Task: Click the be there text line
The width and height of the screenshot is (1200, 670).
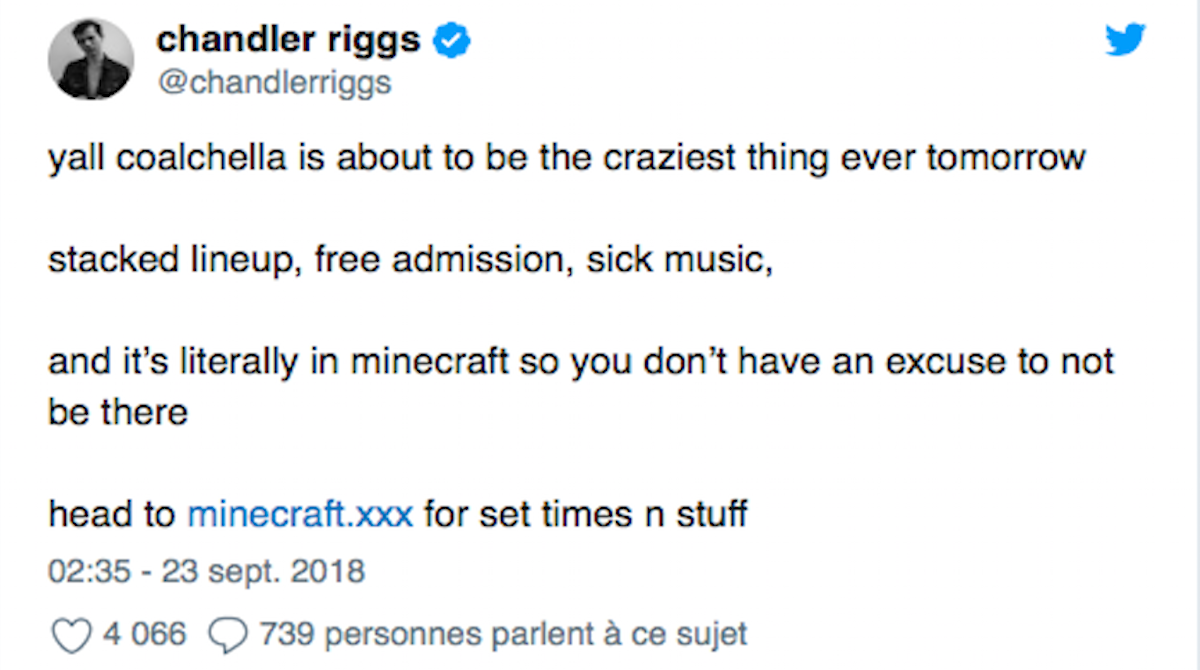Action: coord(118,411)
